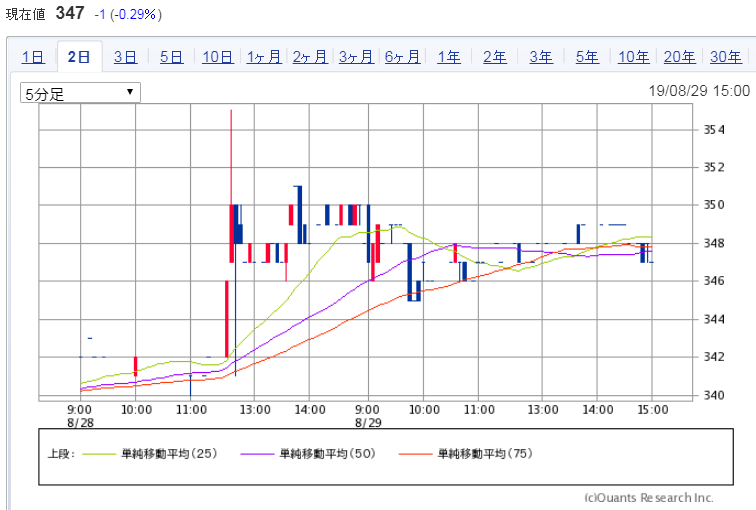Click the 15:00 time axis label
Image resolution: width=756 pixels, height=510 pixels.
point(652,410)
